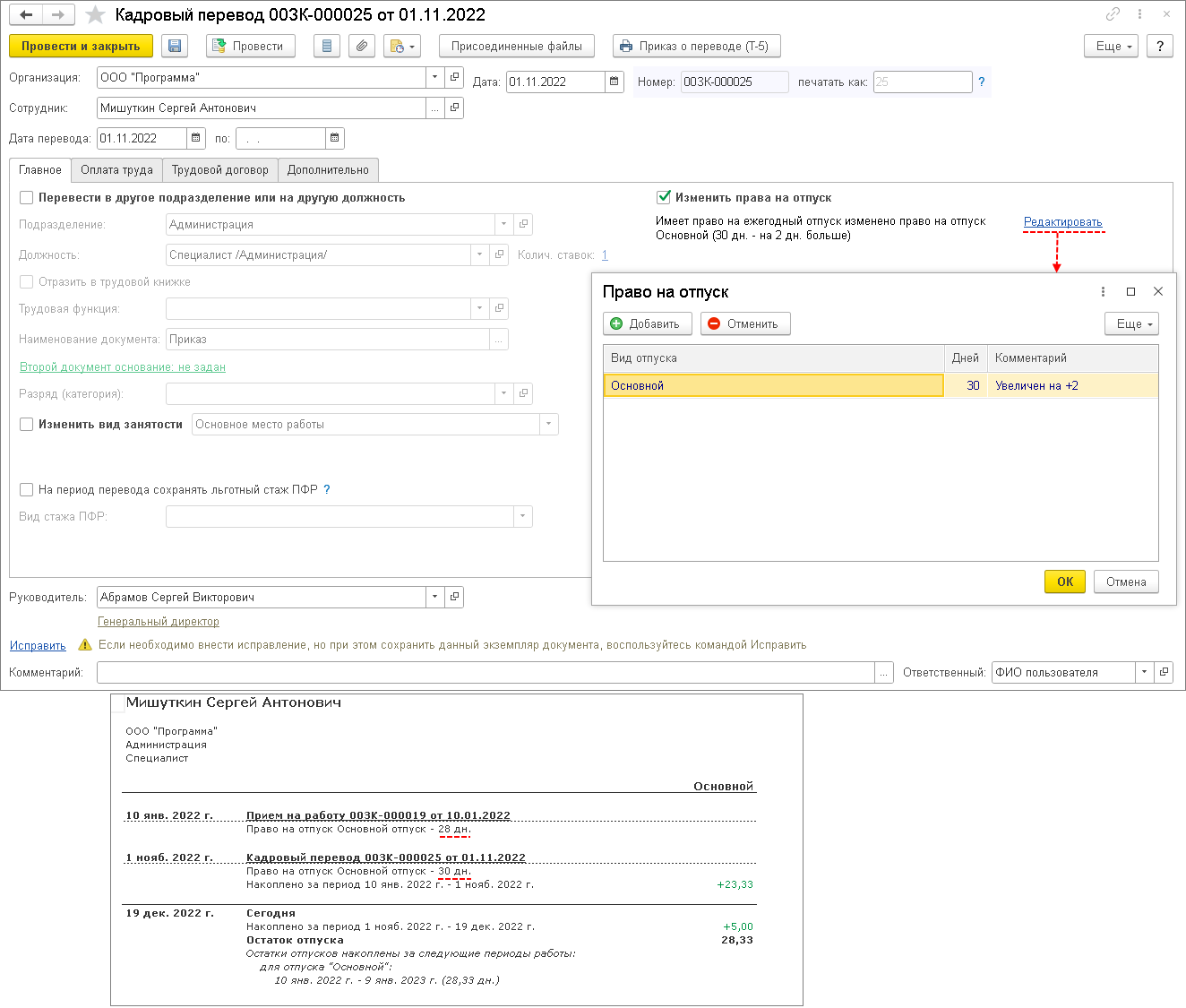
Task: Click the link icon in title bar
Action: [1113, 15]
